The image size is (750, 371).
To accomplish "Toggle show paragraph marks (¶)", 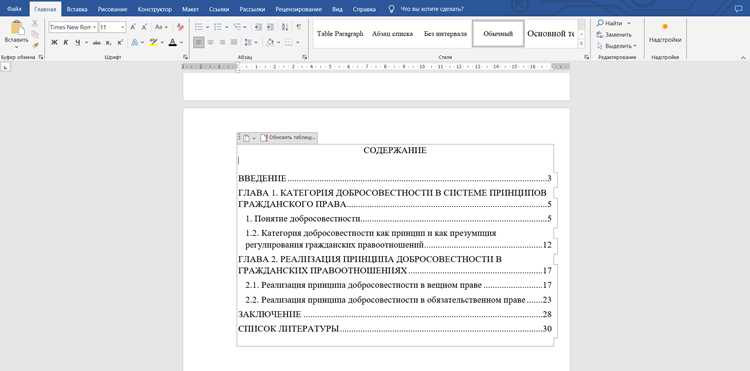I will point(299,27).
